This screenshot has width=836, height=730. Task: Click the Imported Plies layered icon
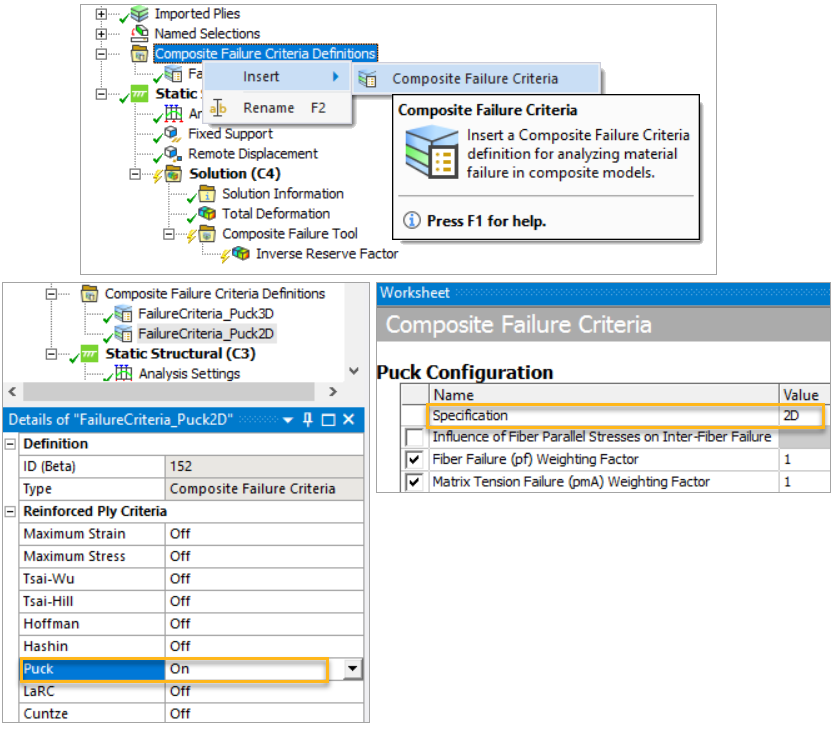[140, 13]
